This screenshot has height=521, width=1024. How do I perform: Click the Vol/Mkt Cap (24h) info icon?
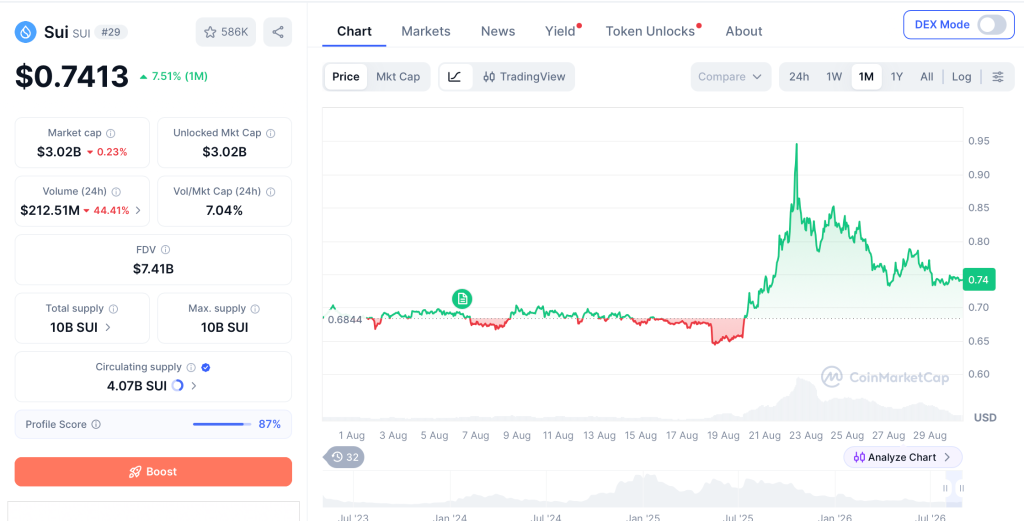[270, 192]
